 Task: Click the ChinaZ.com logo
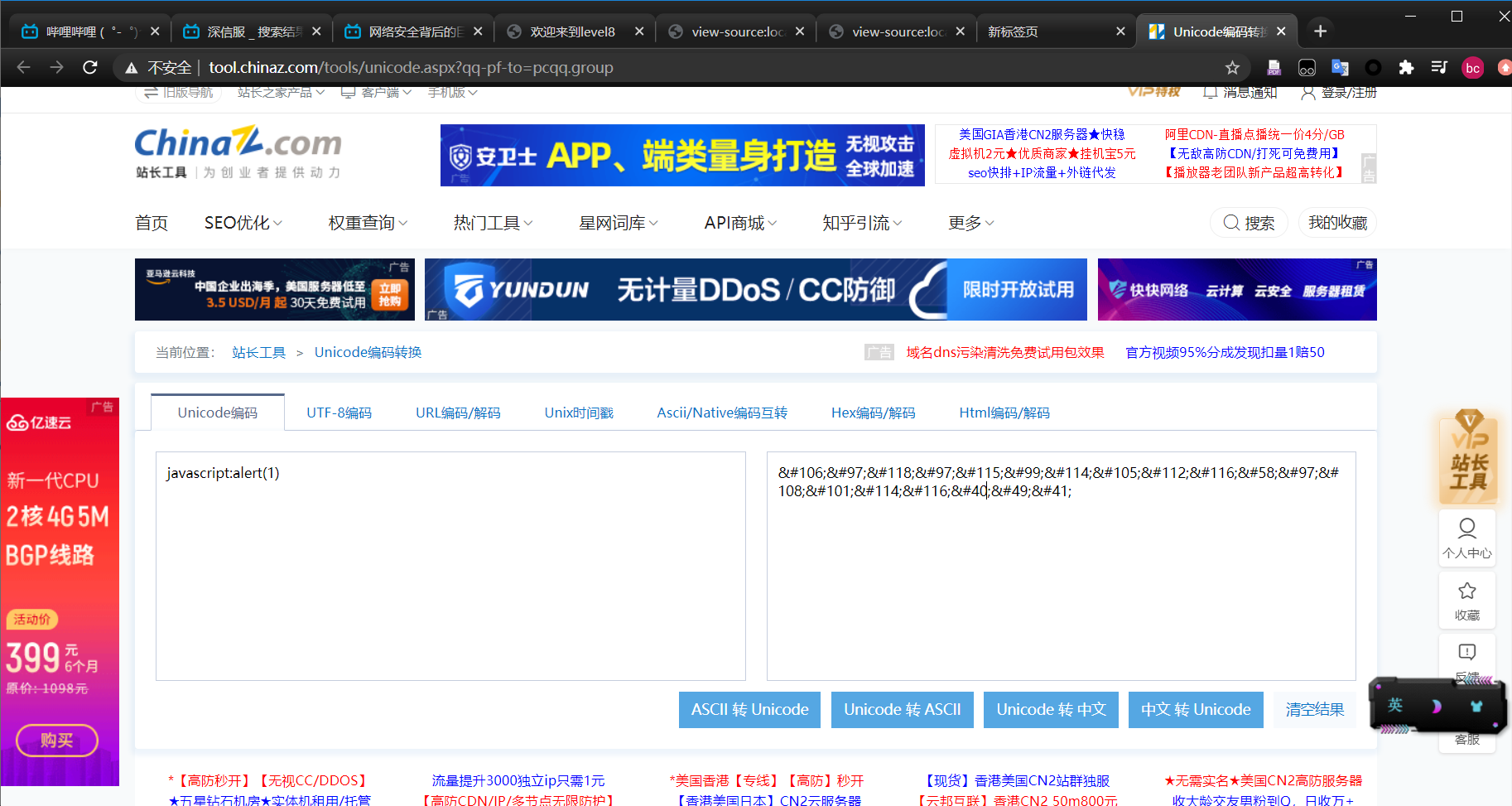tap(238, 152)
